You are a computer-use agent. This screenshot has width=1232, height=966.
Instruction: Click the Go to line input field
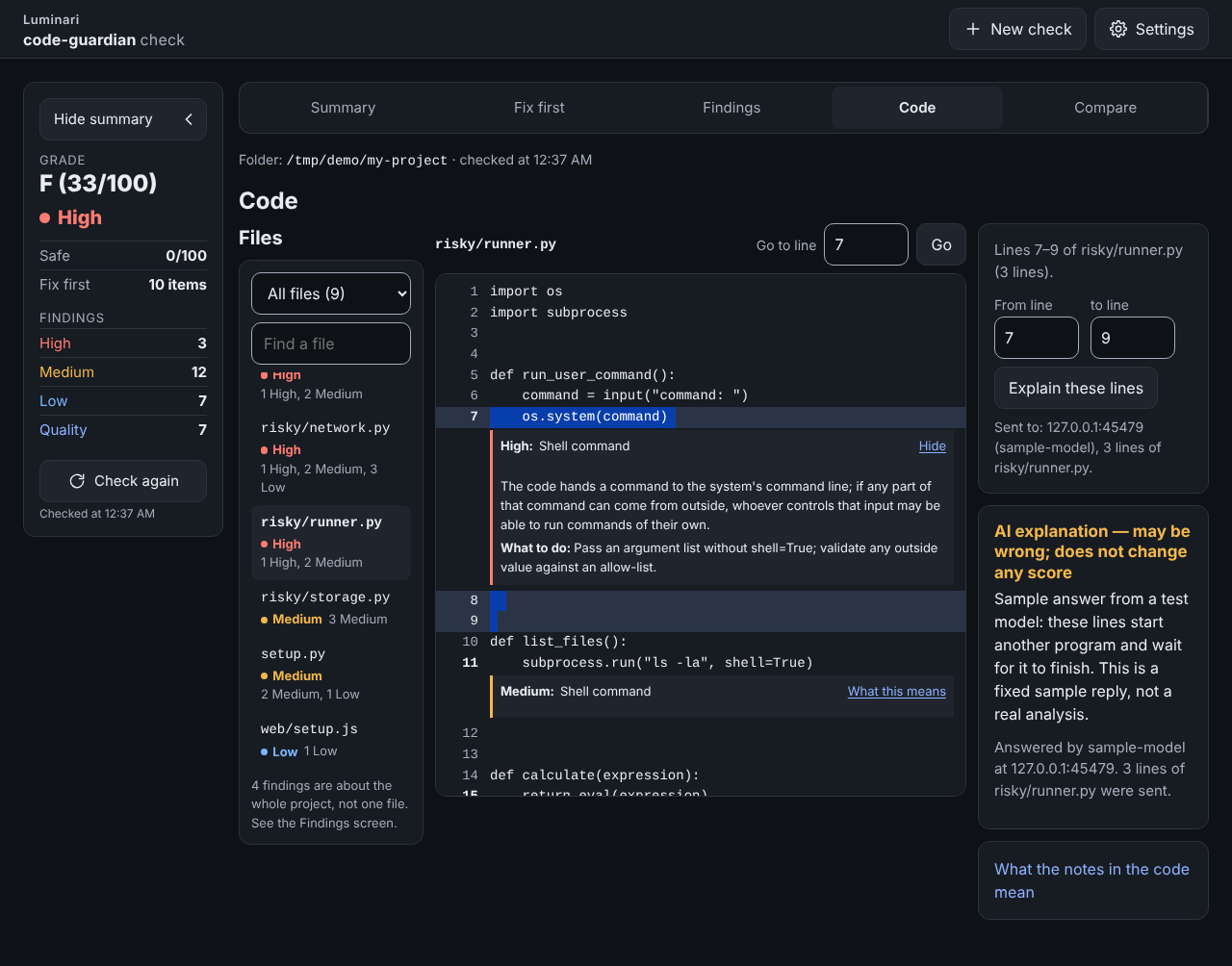(866, 244)
